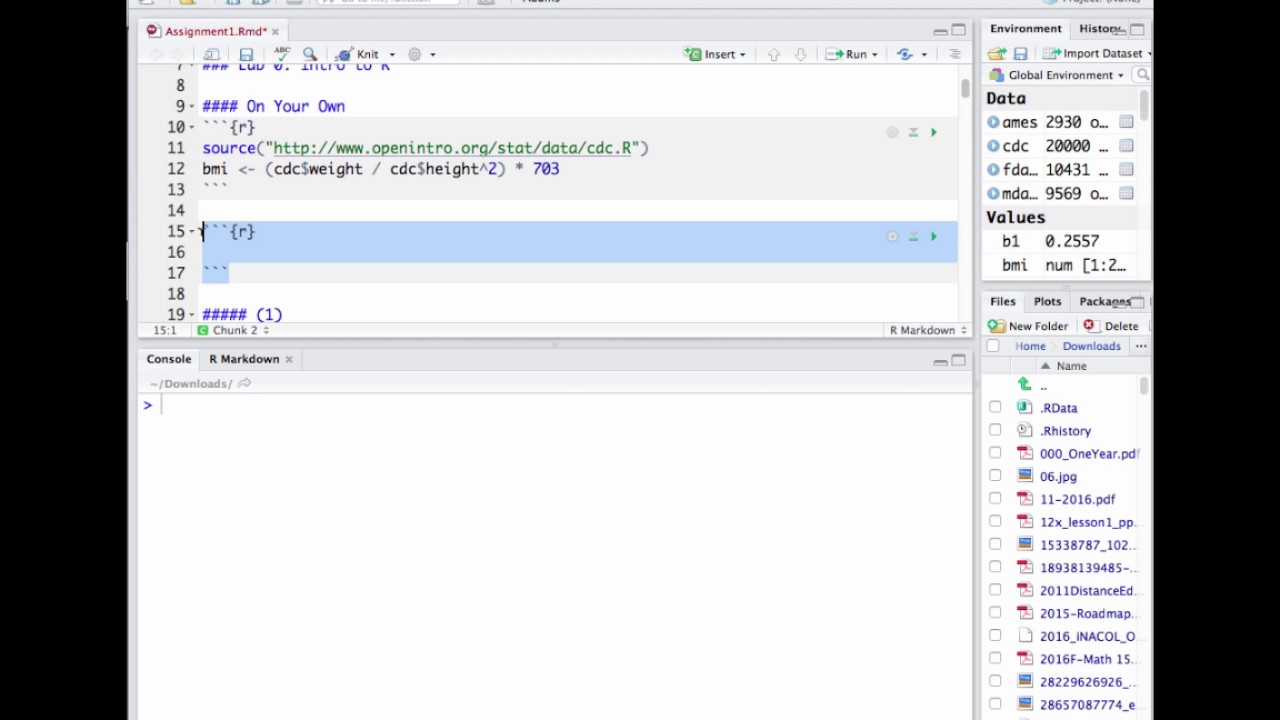Go to Home in files breadcrumb
This screenshot has width=1280, height=720.
pos(1030,346)
